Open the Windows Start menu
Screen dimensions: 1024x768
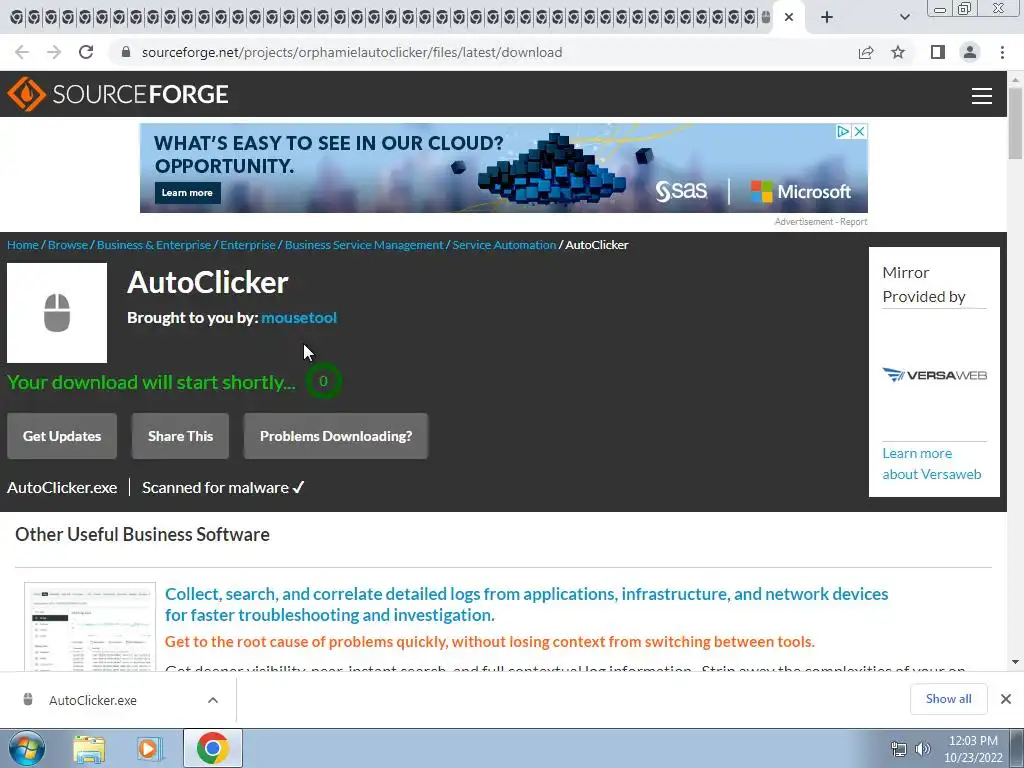coord(26,748)
